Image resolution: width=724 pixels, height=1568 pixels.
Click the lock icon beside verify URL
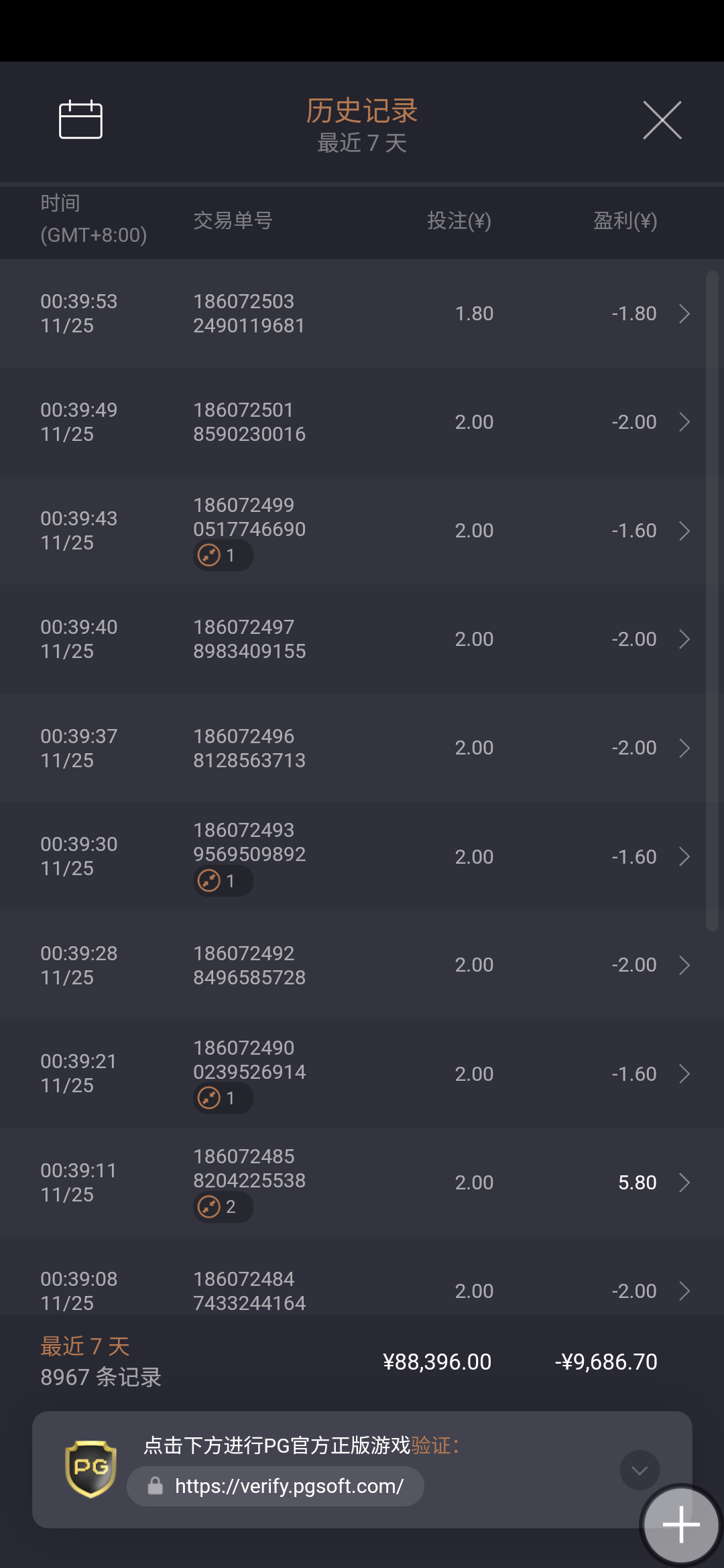156,1486
